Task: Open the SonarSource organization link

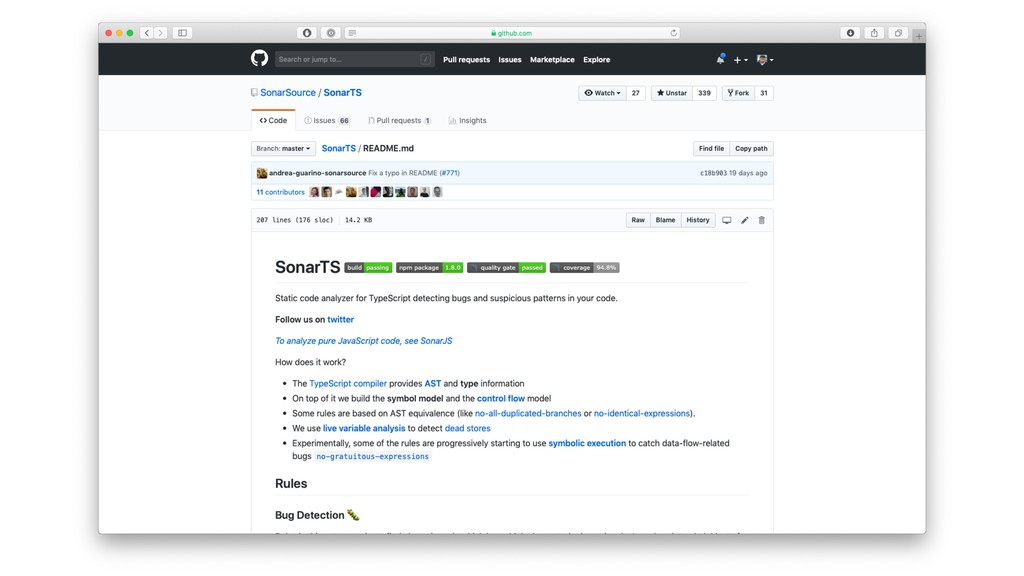Action: pos(288,93)
